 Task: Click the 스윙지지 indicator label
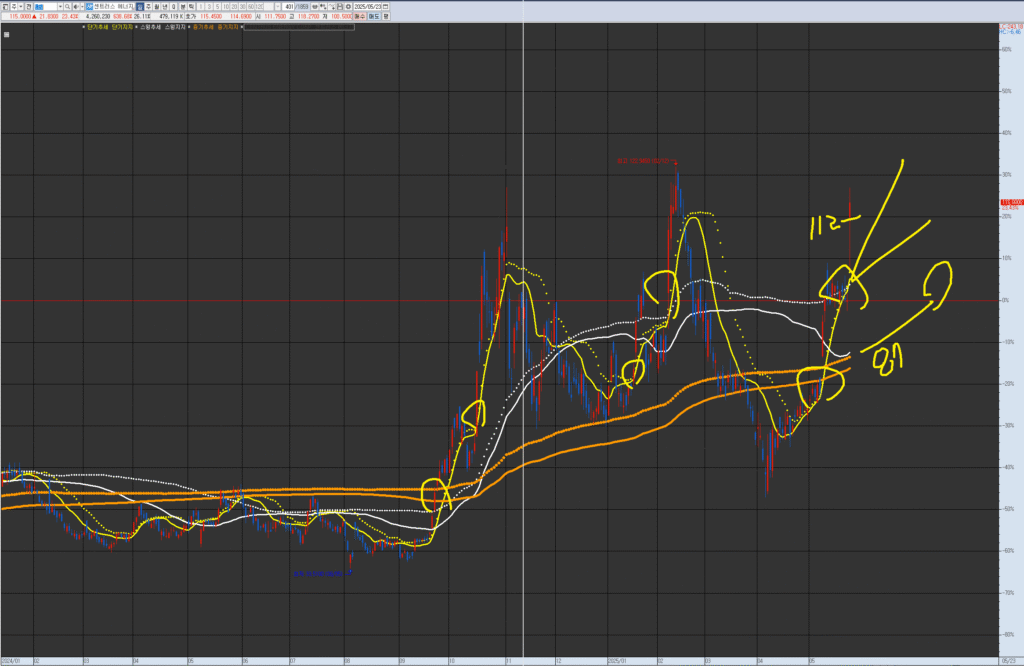[x=175, y=27]
